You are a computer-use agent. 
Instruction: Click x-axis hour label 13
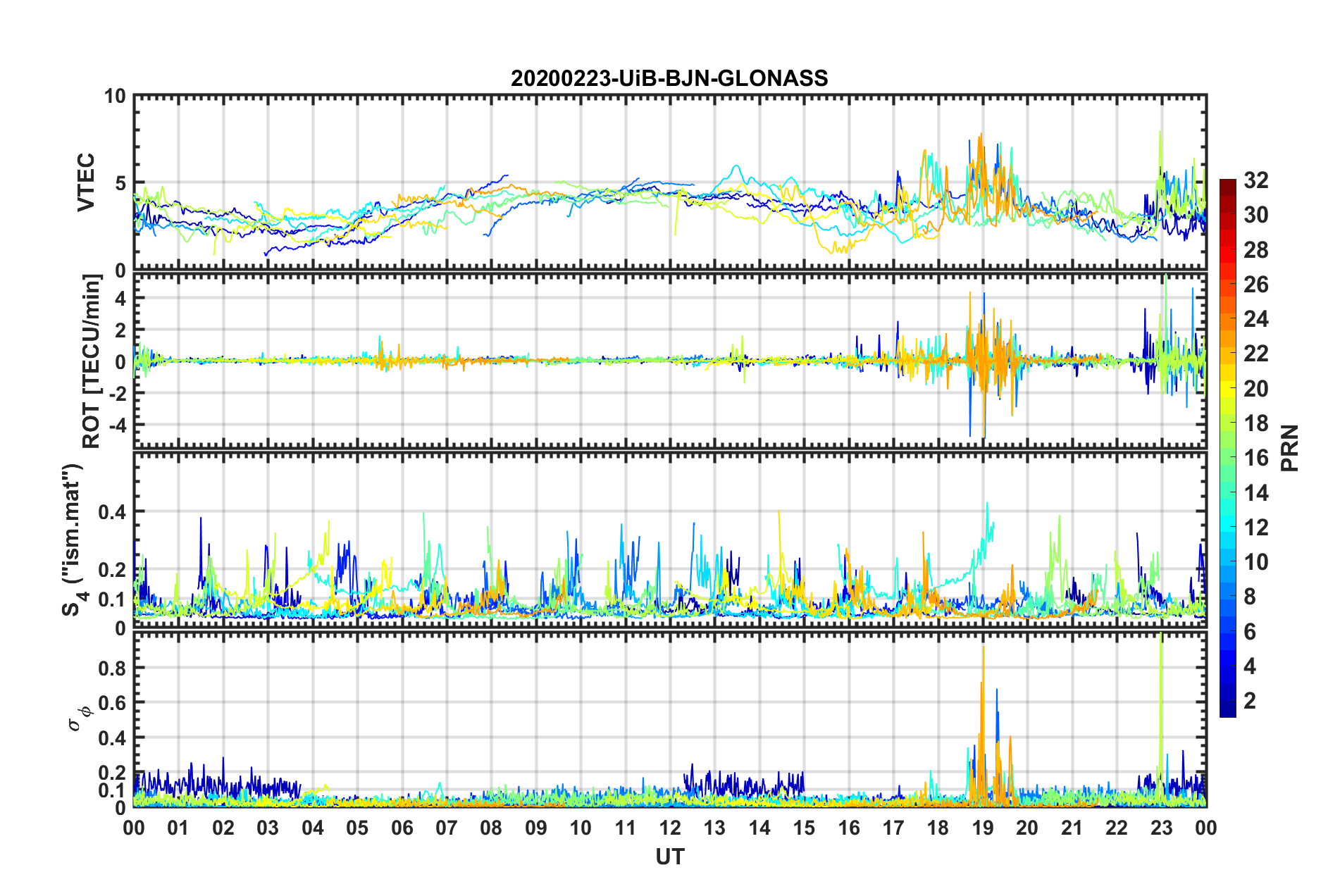pos(714,828)
